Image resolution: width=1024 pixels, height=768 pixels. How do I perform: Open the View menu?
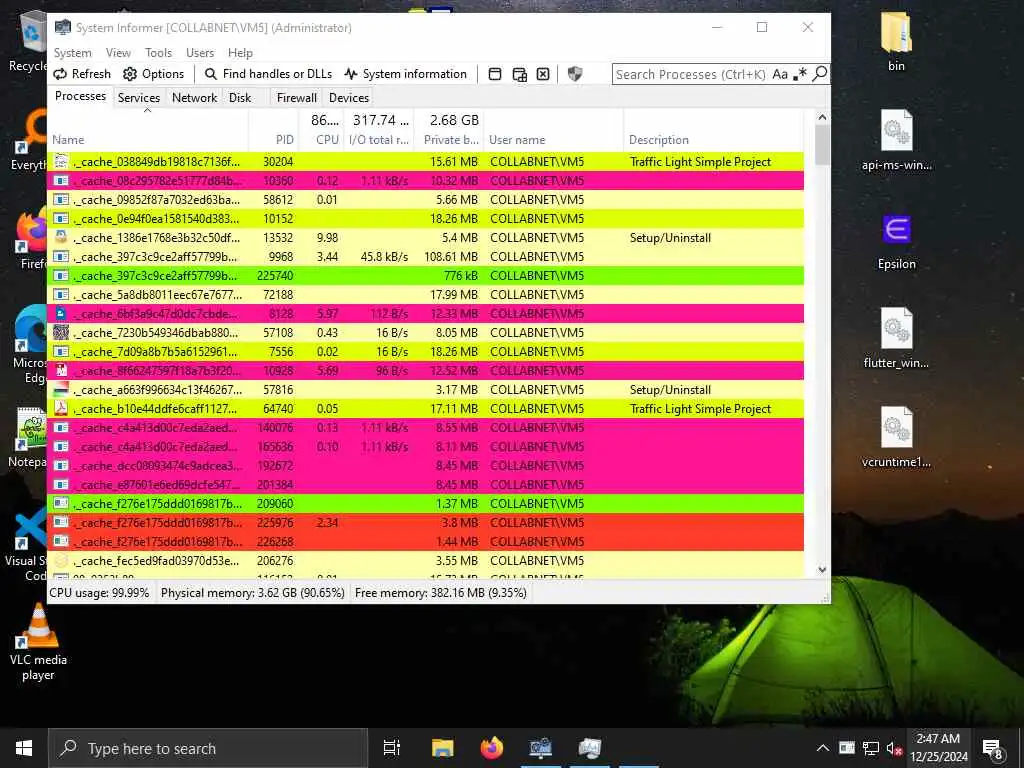tap(118, 53)
